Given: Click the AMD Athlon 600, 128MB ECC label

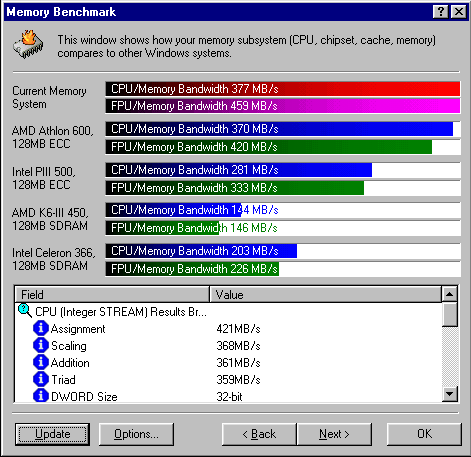Looking at the screenshot, I should point(53,137).
